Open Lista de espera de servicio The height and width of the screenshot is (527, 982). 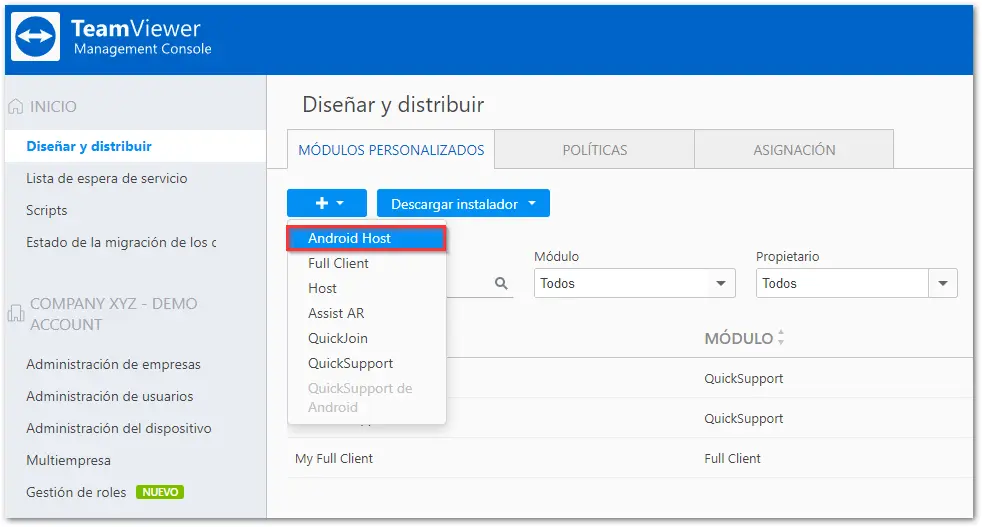point(106,179)
